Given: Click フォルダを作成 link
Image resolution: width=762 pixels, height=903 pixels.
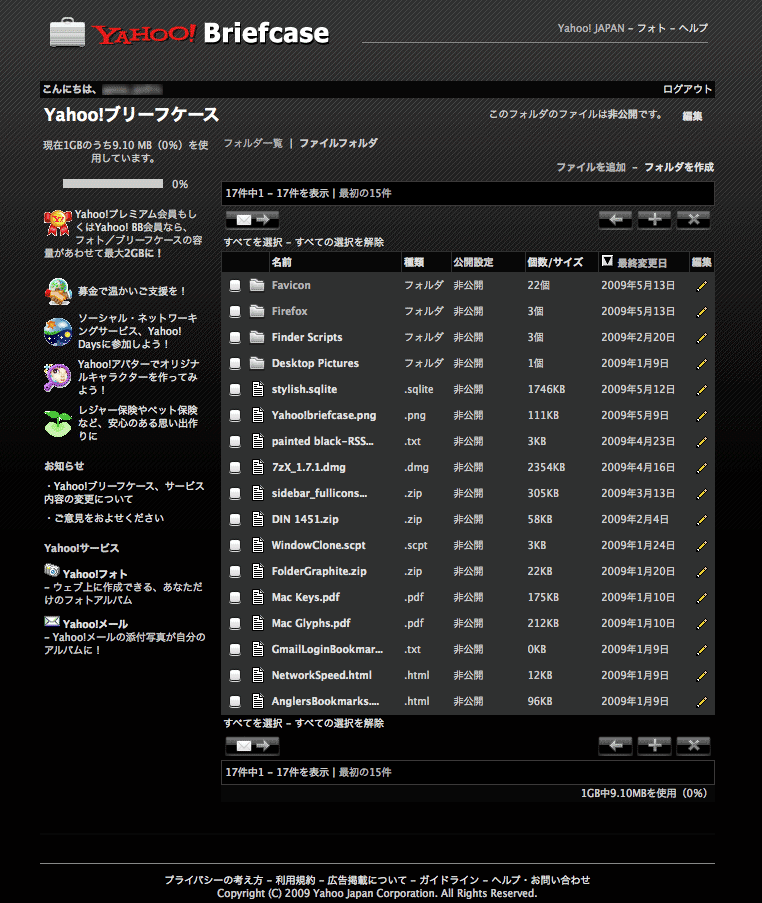Looking at the screenshot, I should 679,167.
